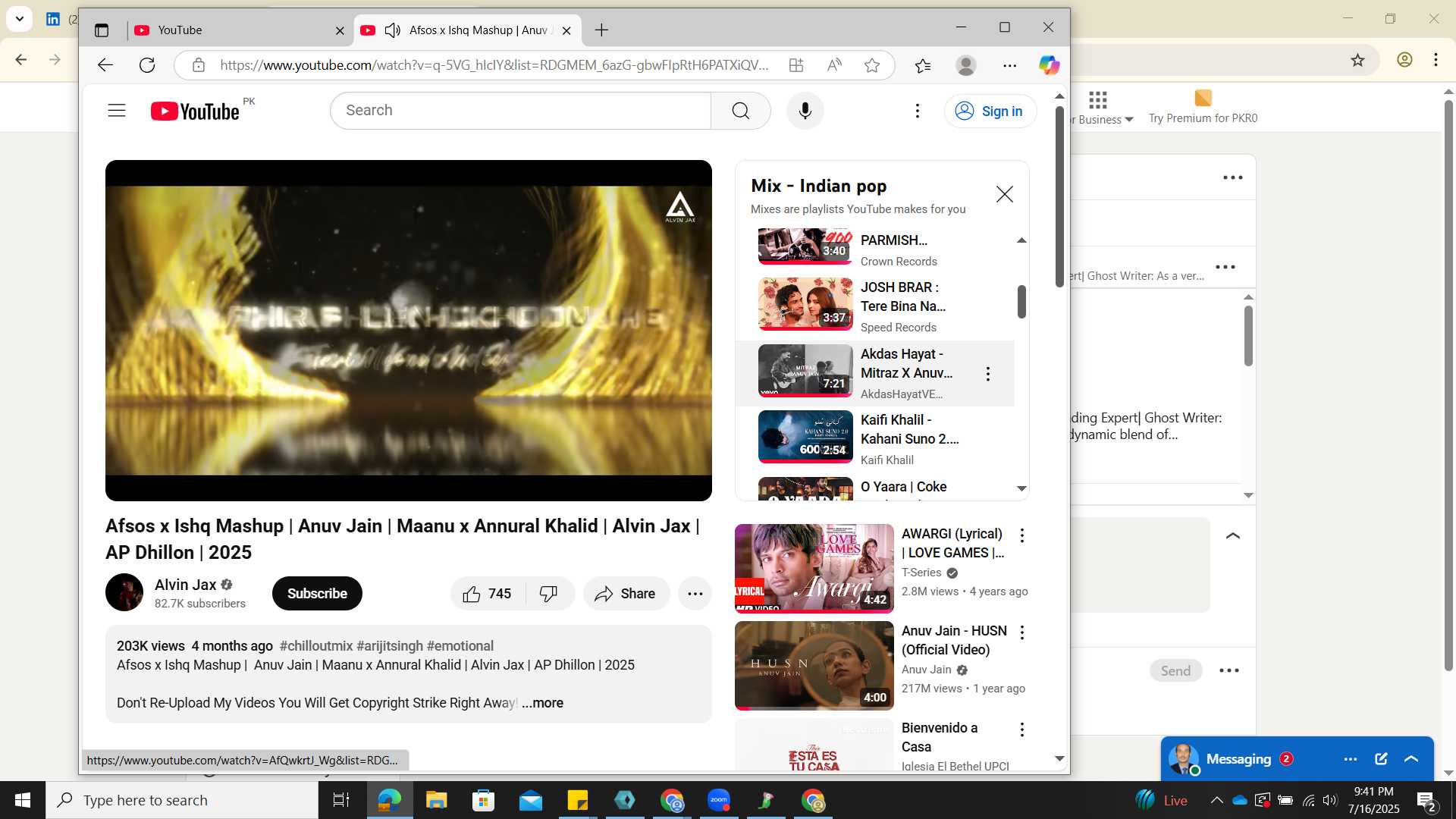Dislike the video with thumbs down
Screen dimensions: 1456x819
[549, 594]
